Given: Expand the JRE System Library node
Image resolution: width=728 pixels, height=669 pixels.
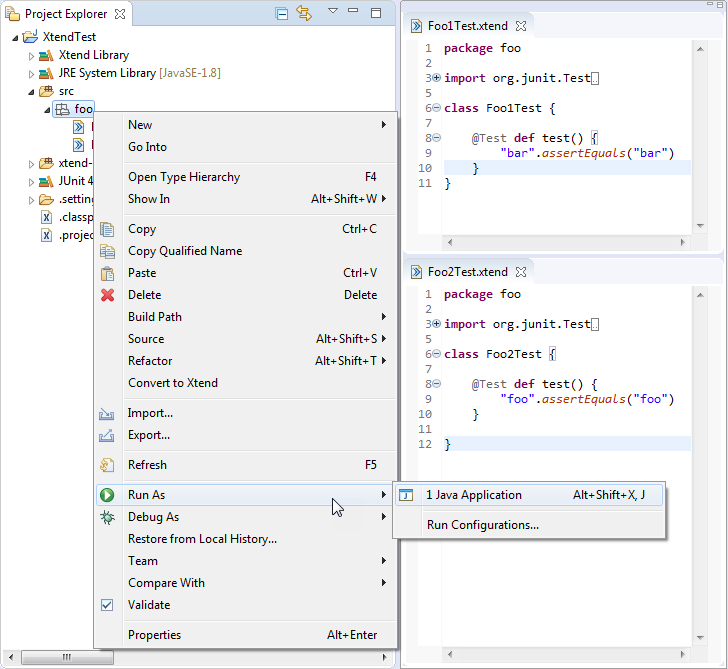Looking at the screenshot, I should point(31,74).
